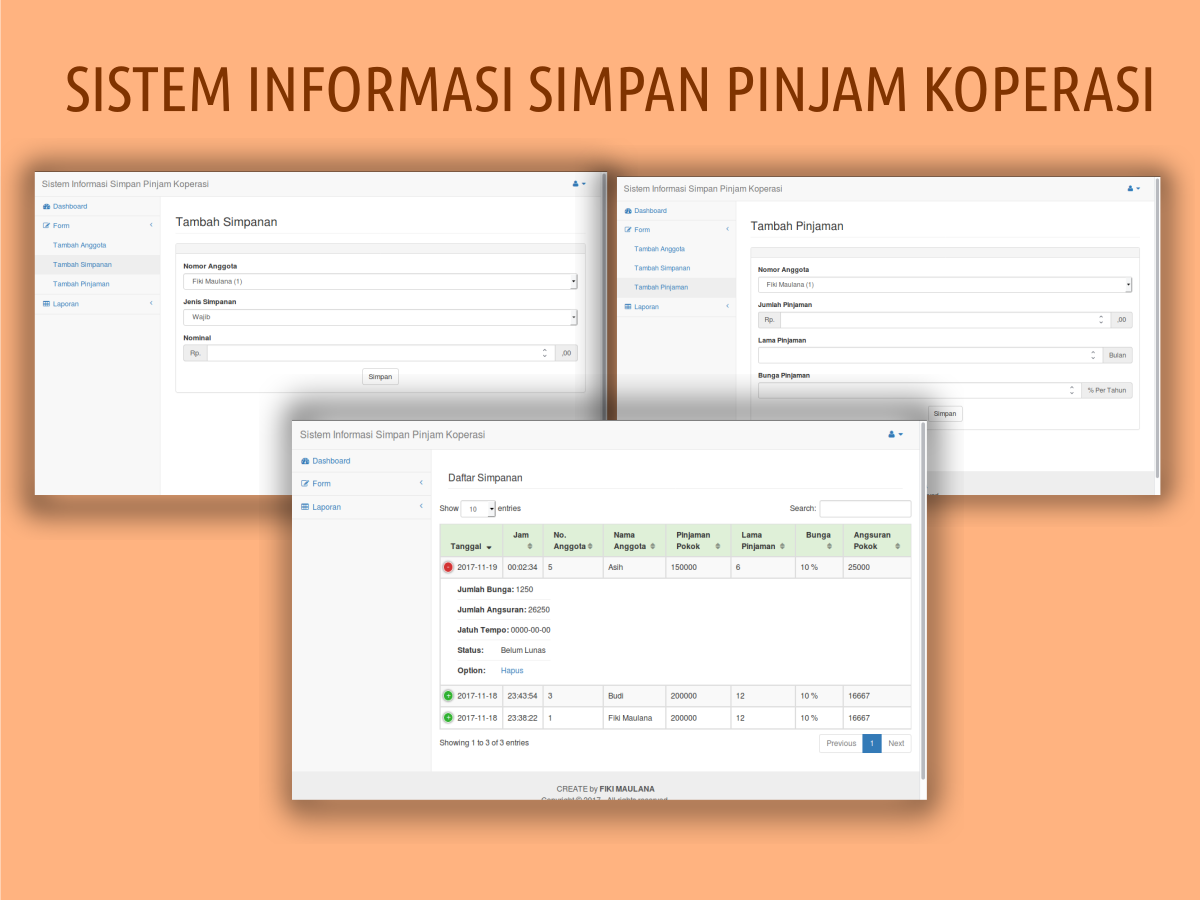
Task: Open Nomor Anggota dropdown in Tambah Pinjaman form
Action: coord(944,285)
